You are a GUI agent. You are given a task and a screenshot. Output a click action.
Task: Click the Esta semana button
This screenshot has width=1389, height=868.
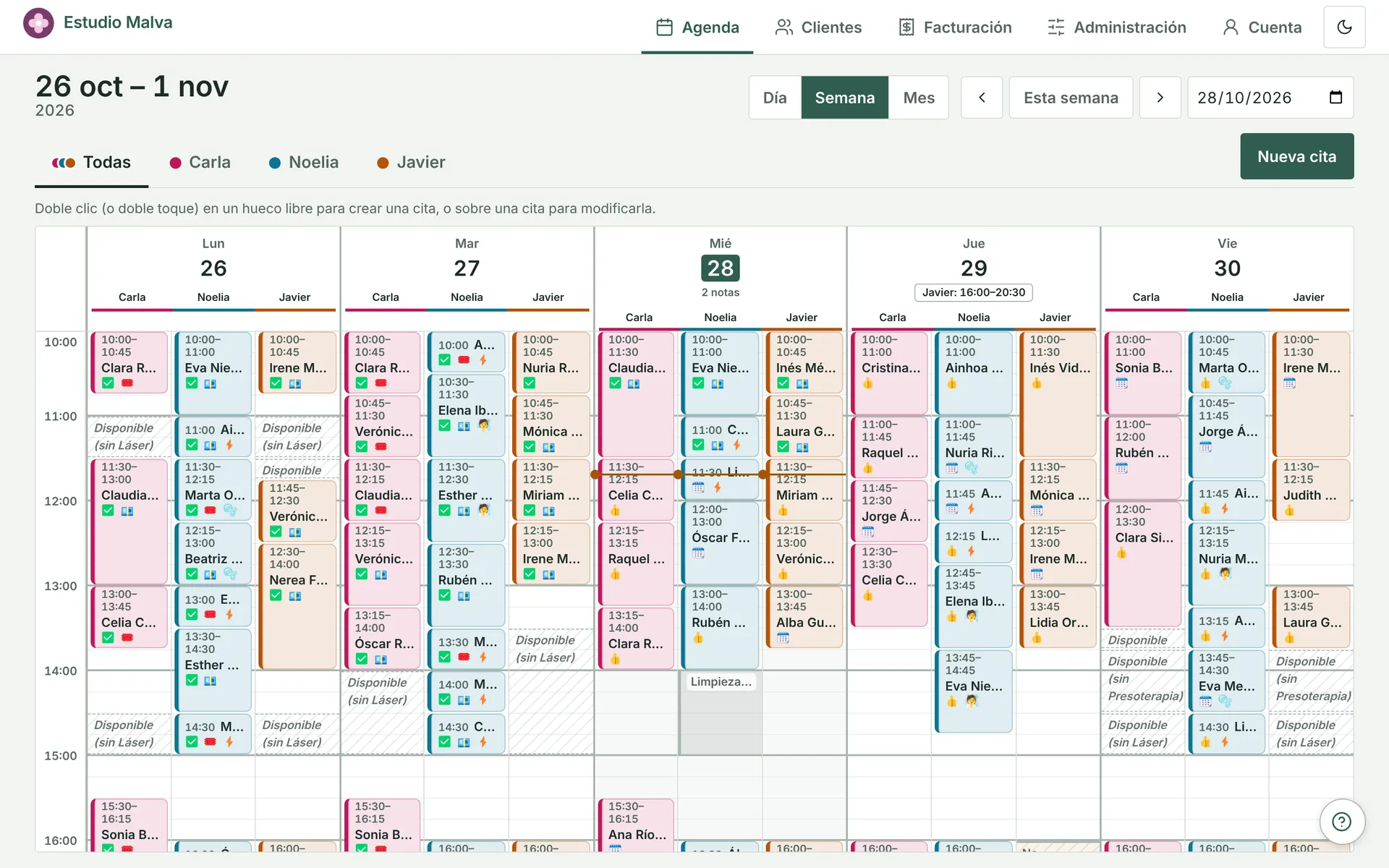(x=1071, y=98)
